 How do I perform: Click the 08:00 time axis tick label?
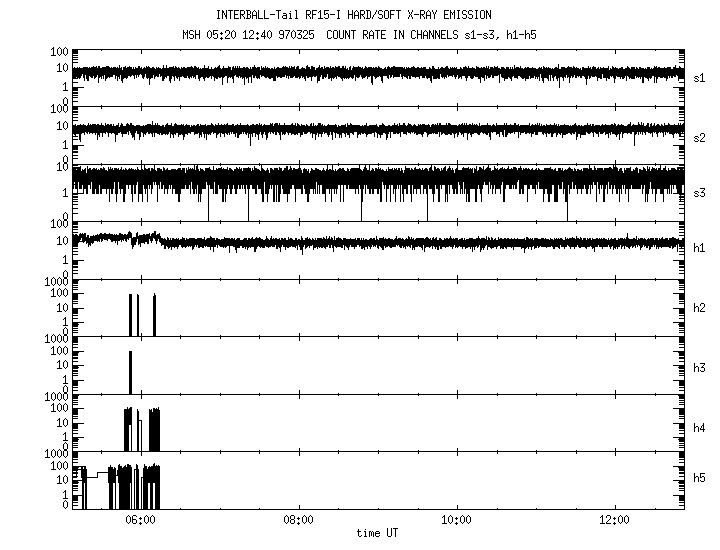click(298, 521)
